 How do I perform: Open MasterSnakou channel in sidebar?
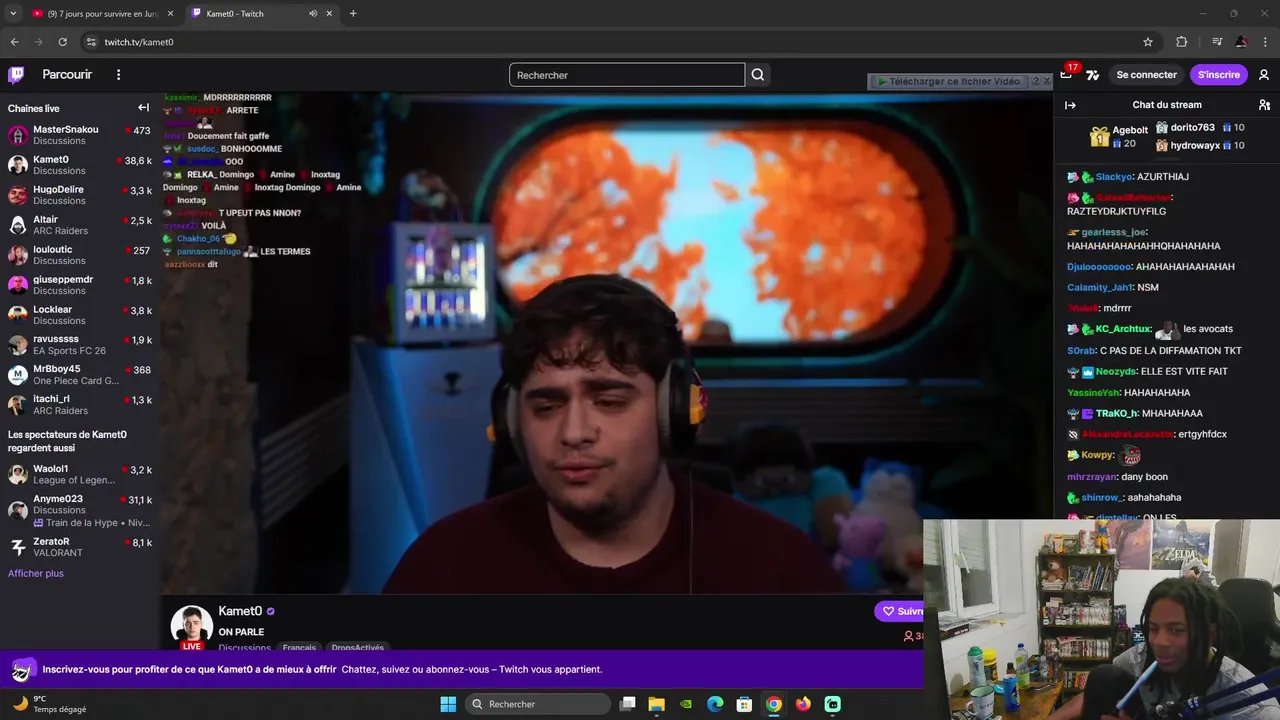(x=80, y=135)
